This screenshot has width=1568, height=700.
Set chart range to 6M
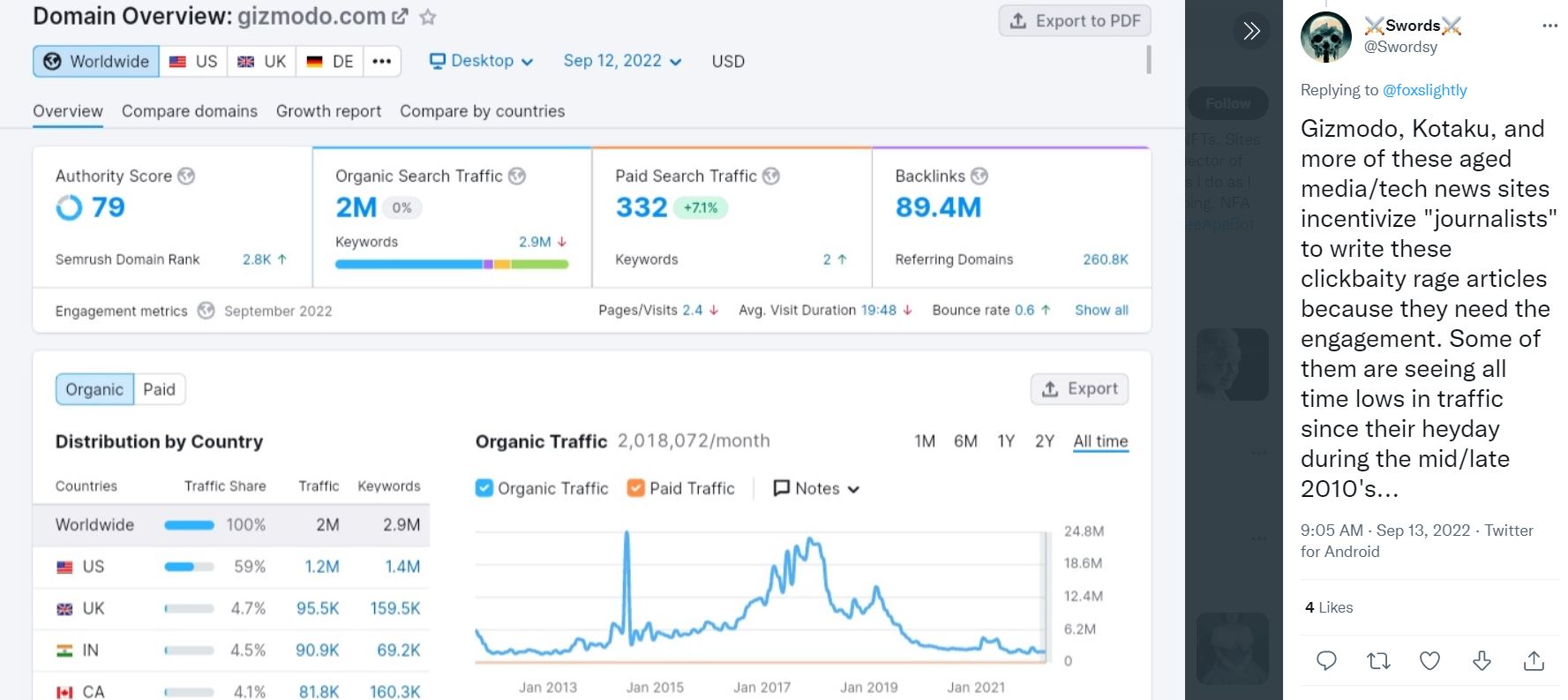click(965, 440)
